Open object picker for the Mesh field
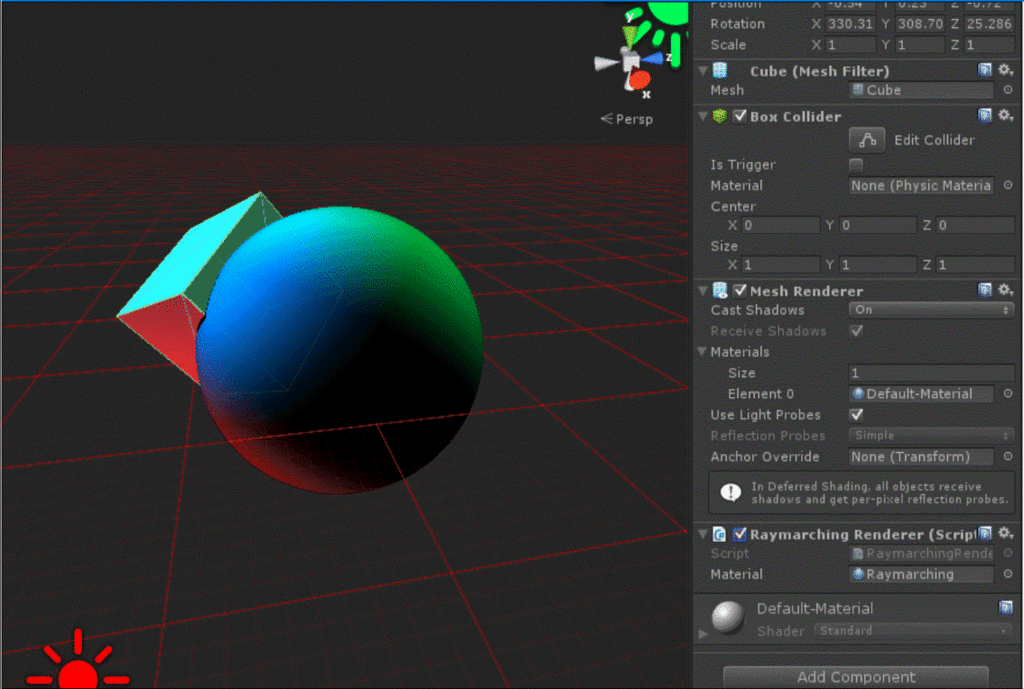 (x=1008, y=90)
